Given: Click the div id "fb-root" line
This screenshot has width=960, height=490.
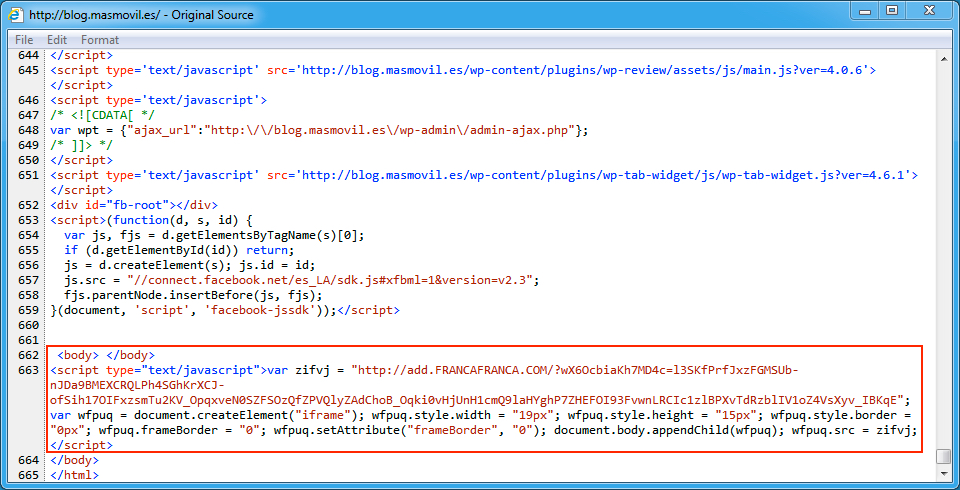Looking at the screenshot, I should pos(134,205).
